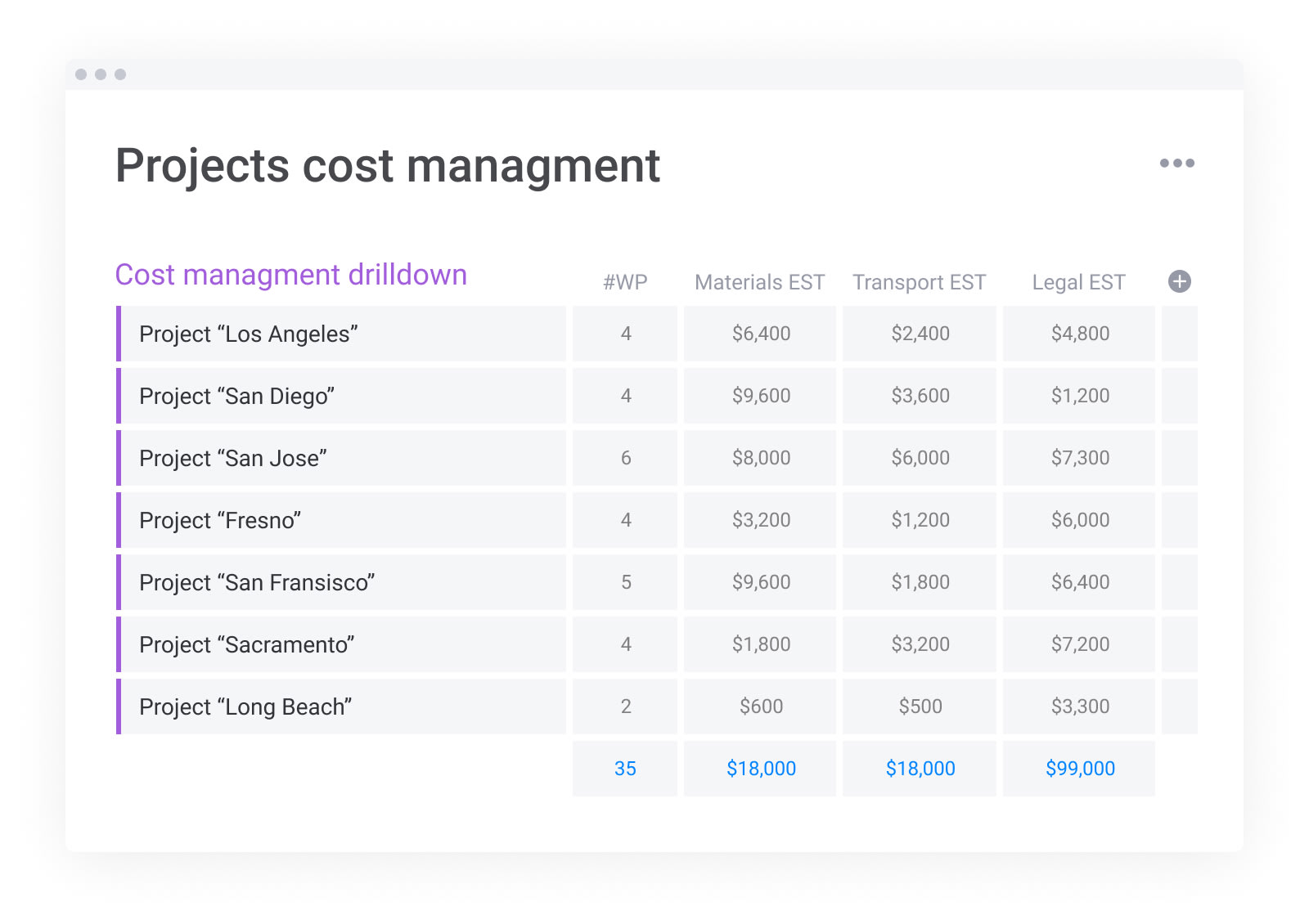This screenshot has width=1309, height=924.
Task: Select Sacramento Legal $7,200 cell
Action: pyautogui.click(x=1079, y=644)
